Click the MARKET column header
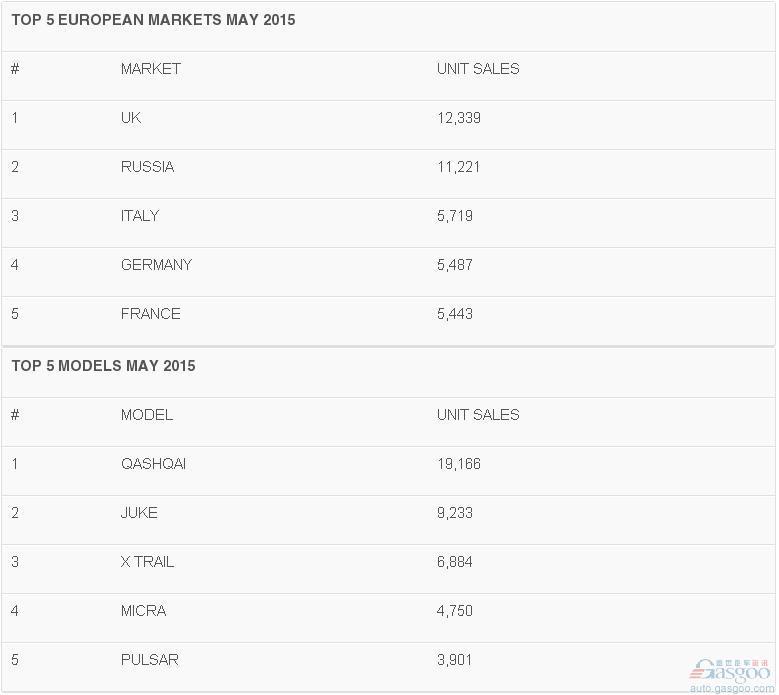 pos(151,69)
